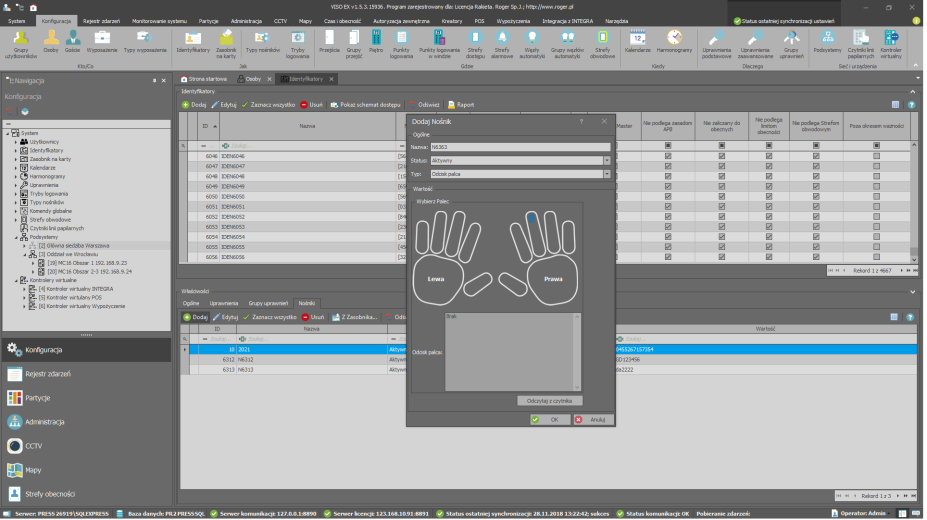927x520 pixels.
Task: Expand Użytkownicy node in navigation tree
Action: coord(16,142)
